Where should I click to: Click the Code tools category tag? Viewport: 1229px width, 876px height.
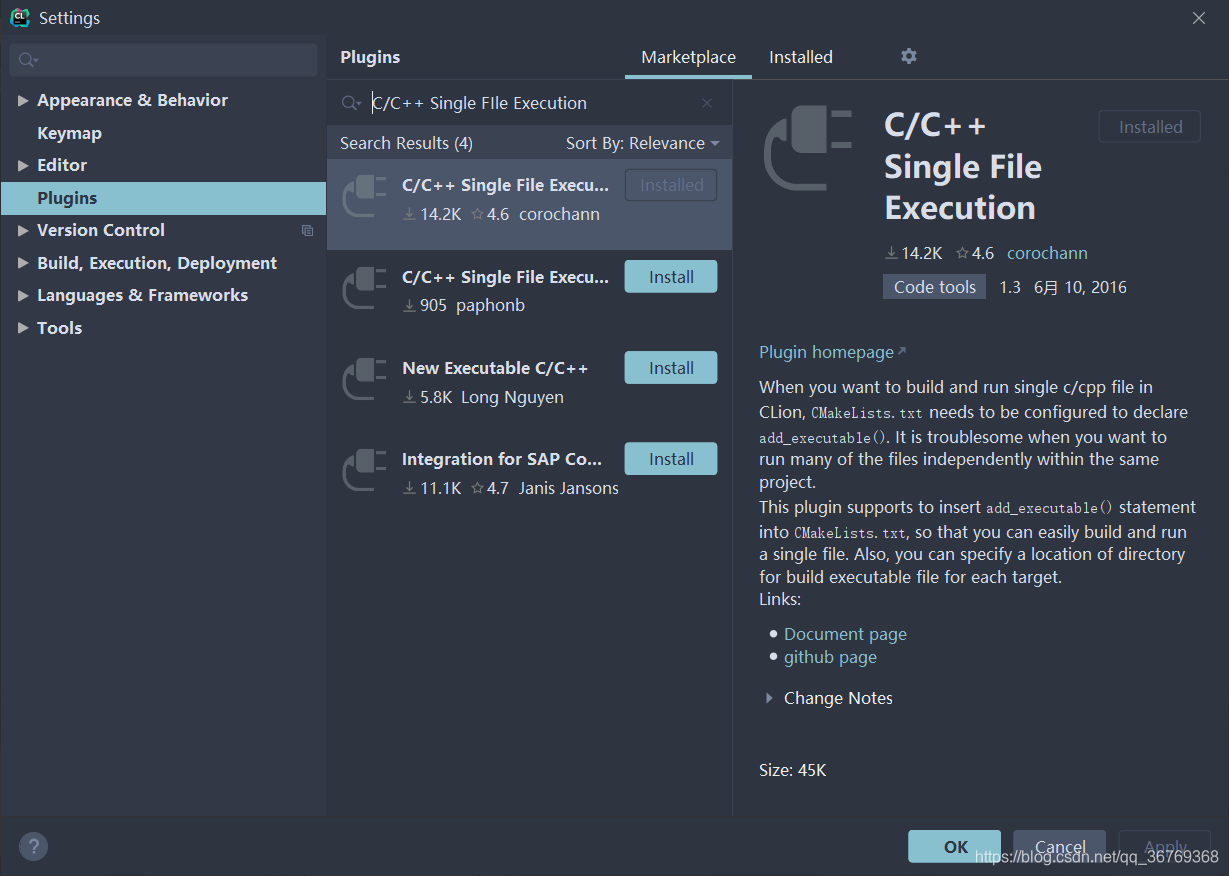pos(934,287)
